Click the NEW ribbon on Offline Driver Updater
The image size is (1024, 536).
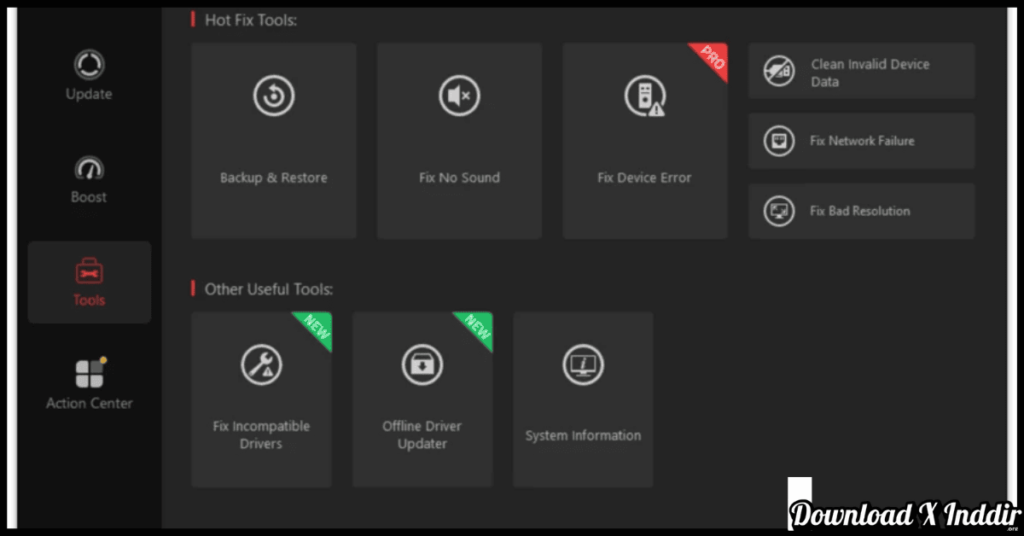click(477, 328)
